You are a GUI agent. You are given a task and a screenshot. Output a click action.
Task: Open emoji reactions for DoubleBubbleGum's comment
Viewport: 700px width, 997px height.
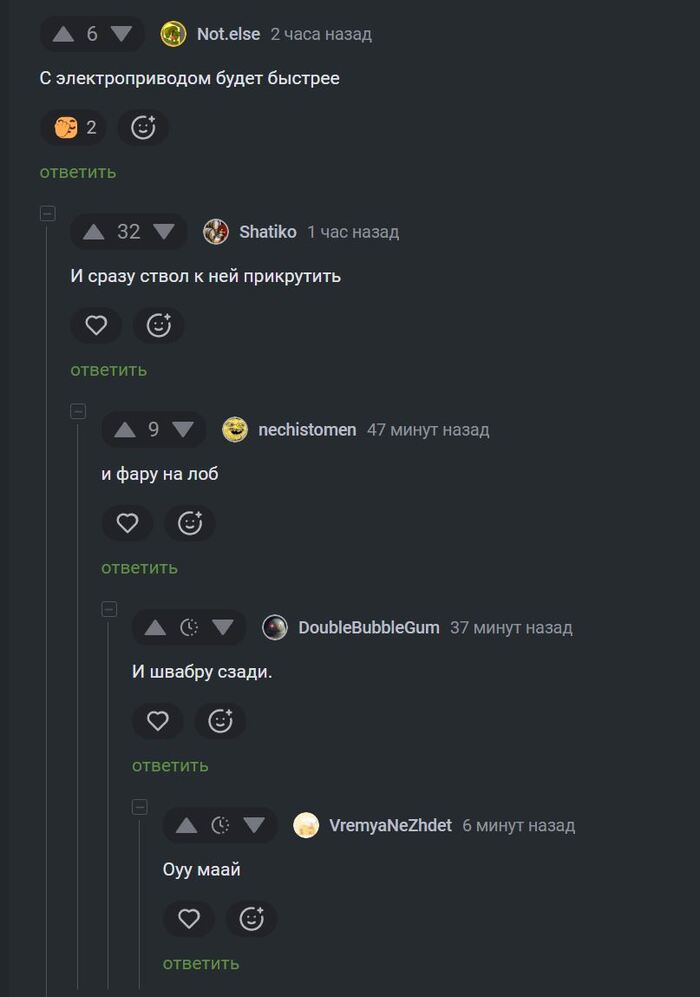click(x=220, y=721)
